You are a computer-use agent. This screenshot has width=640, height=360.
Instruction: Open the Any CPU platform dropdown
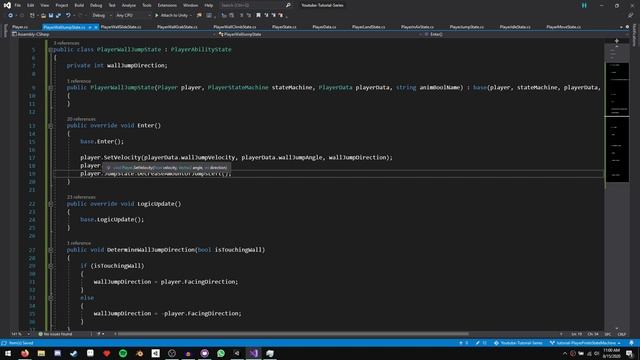(133, 16)
